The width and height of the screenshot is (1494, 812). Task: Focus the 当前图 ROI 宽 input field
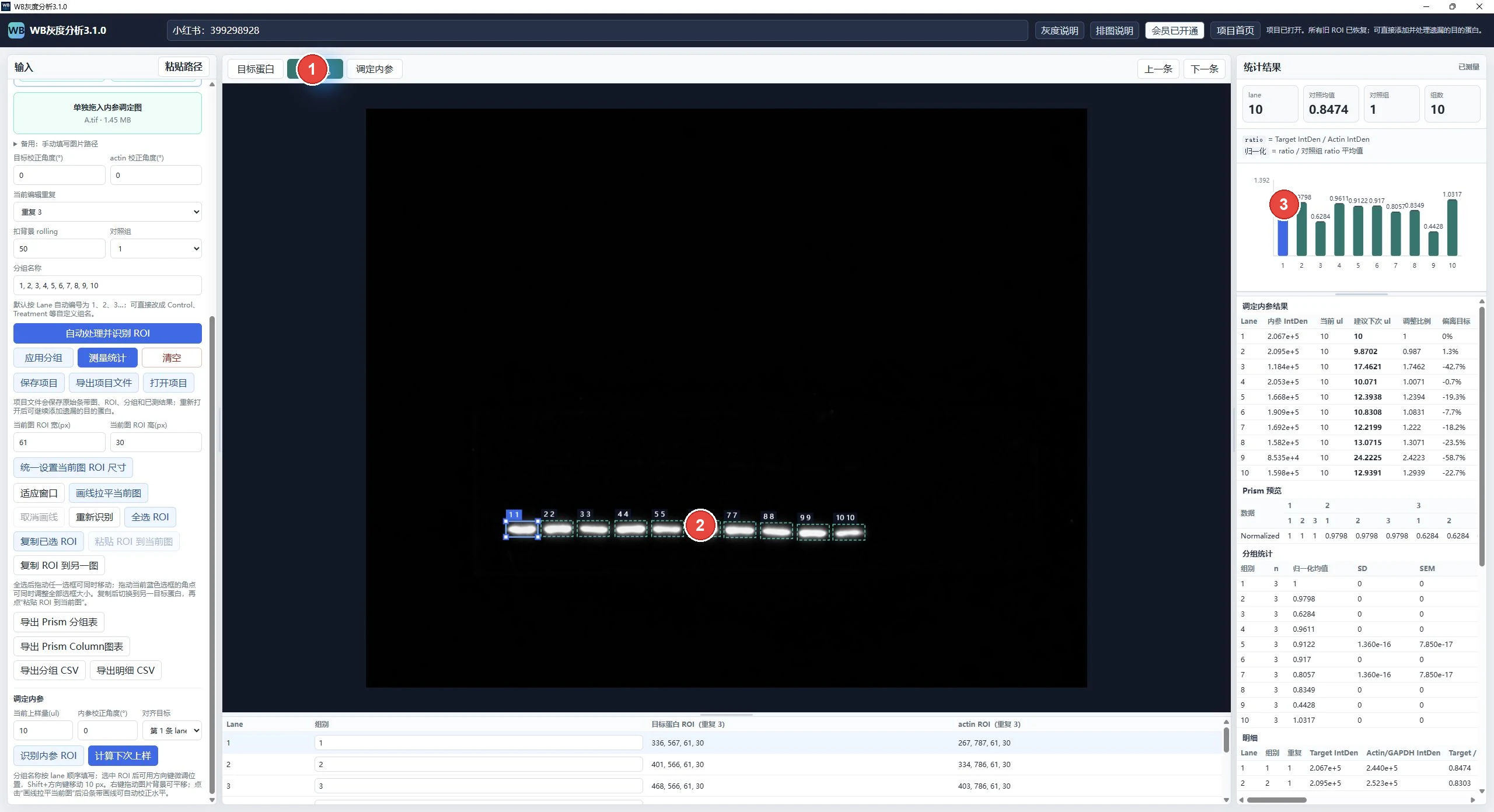(60, 442)
